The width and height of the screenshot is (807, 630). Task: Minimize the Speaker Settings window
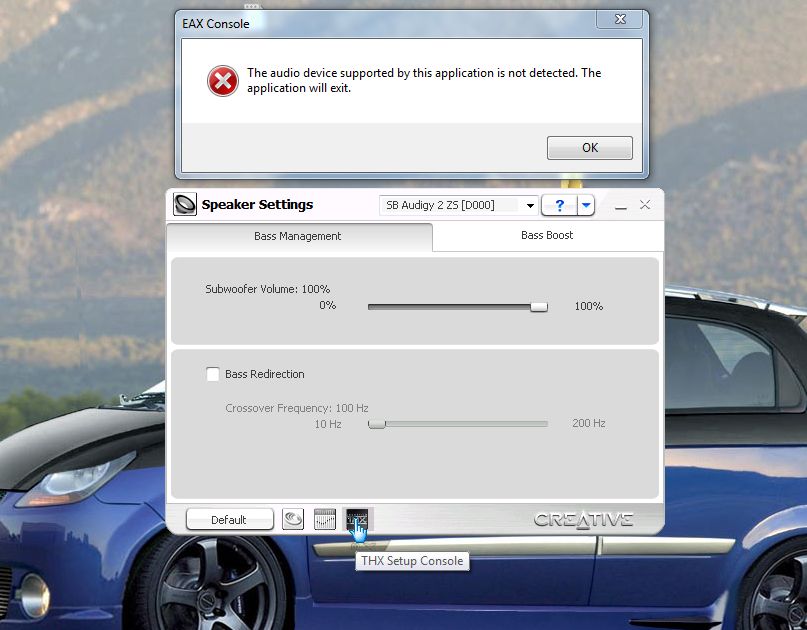coord(621,206)
